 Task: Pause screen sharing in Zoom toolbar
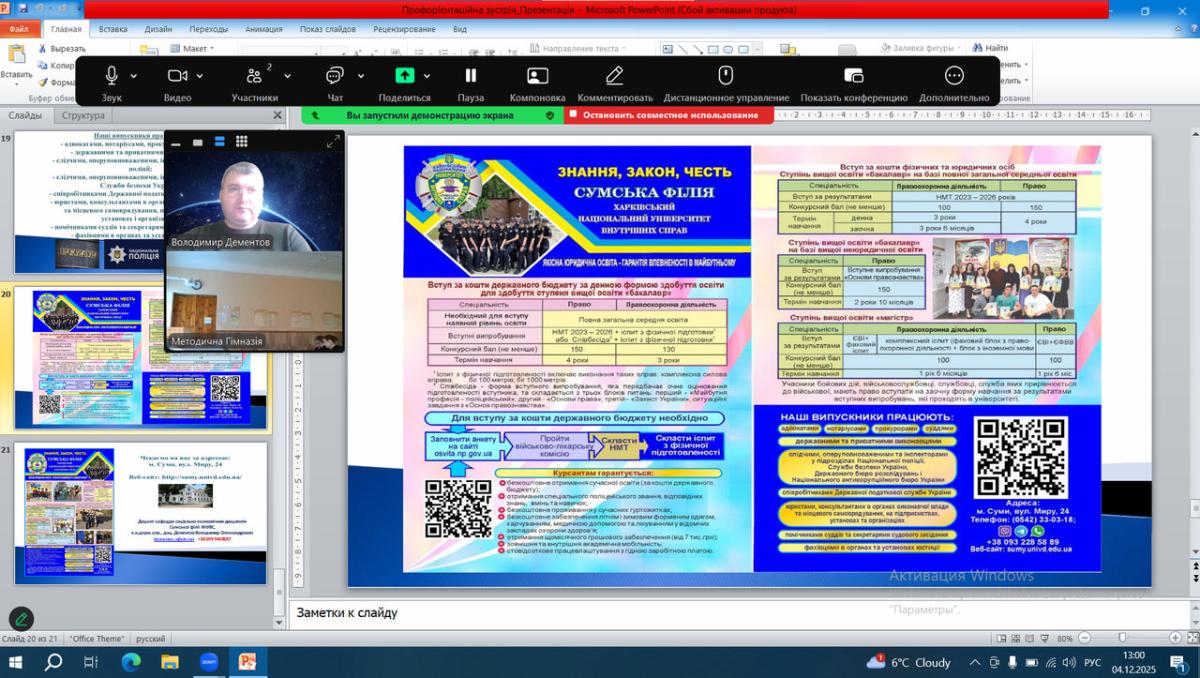[x=470, y=76]
